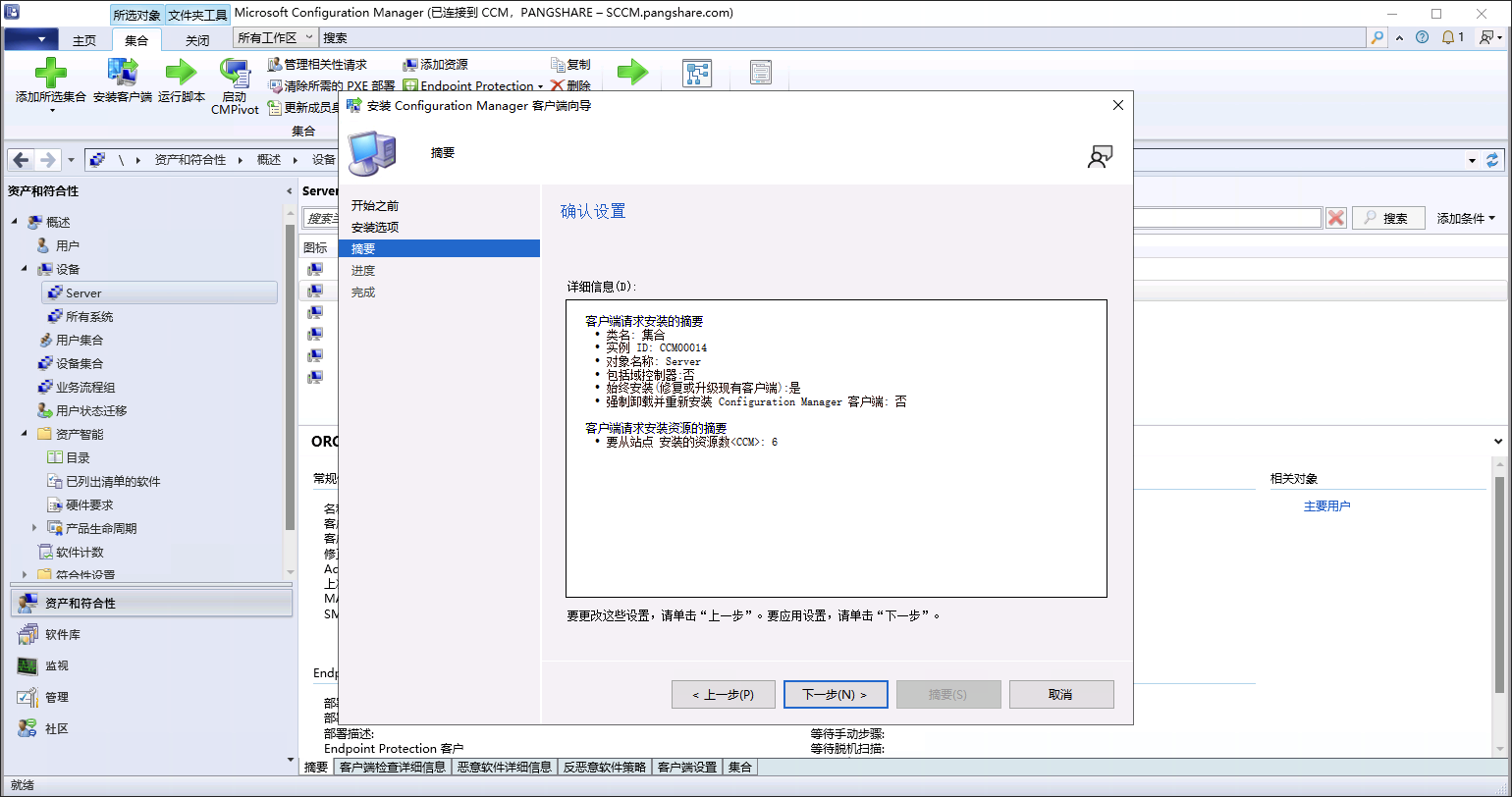Open the address bar history dropdown arrow
The height and width of the screenshot is (797, 1512).
(x=1473, y=160)
